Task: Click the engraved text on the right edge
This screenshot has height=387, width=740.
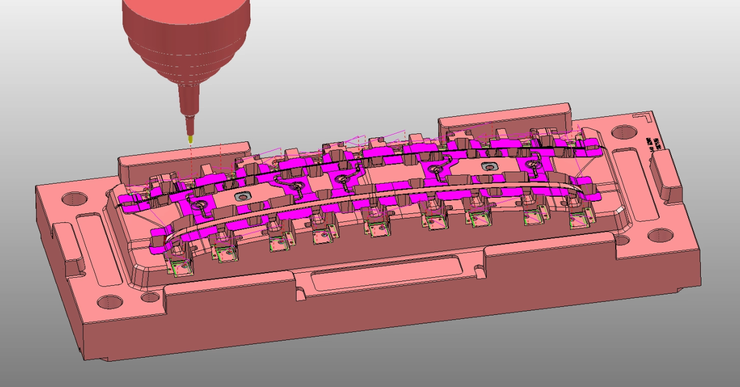Action: (x=655, y=144)
